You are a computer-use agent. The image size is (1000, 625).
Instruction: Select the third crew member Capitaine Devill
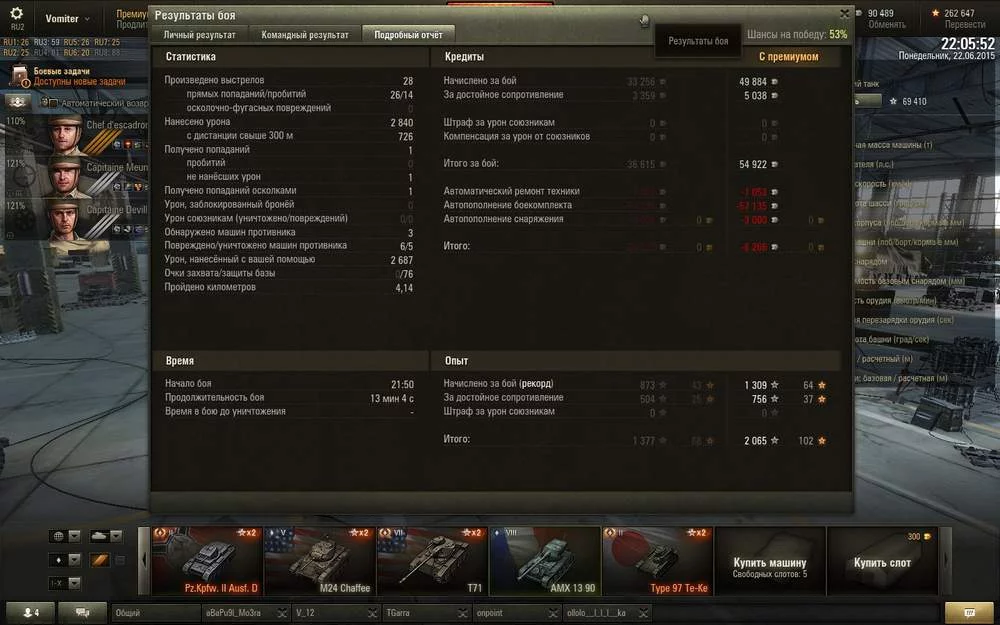66,219
